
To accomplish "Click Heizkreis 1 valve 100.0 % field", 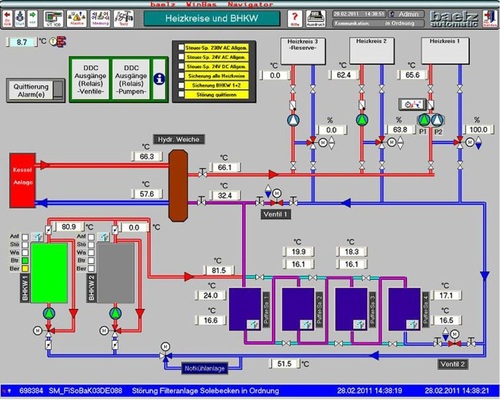I will (x=479, y=129).
